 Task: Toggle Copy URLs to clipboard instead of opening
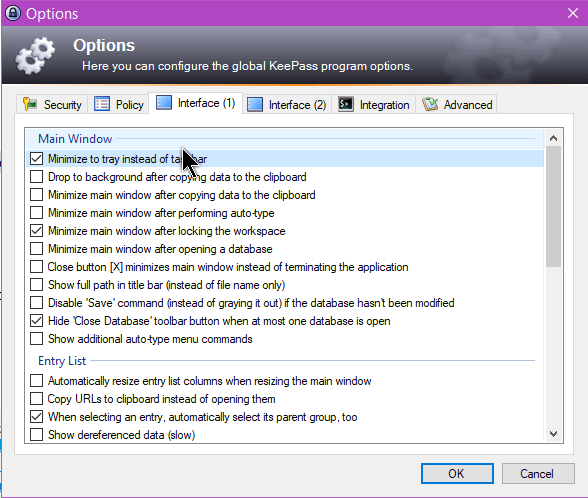point(36,399)
